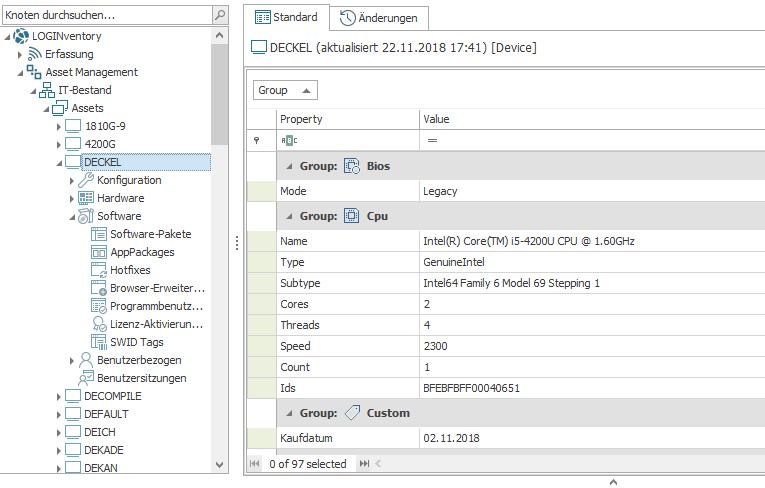Click the Hardware tree icon
The image size is (765, 488).
86,198
